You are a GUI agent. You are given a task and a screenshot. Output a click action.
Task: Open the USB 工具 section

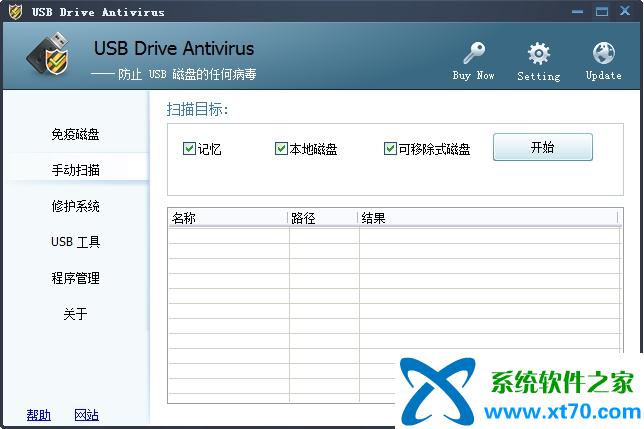(76, 242)
